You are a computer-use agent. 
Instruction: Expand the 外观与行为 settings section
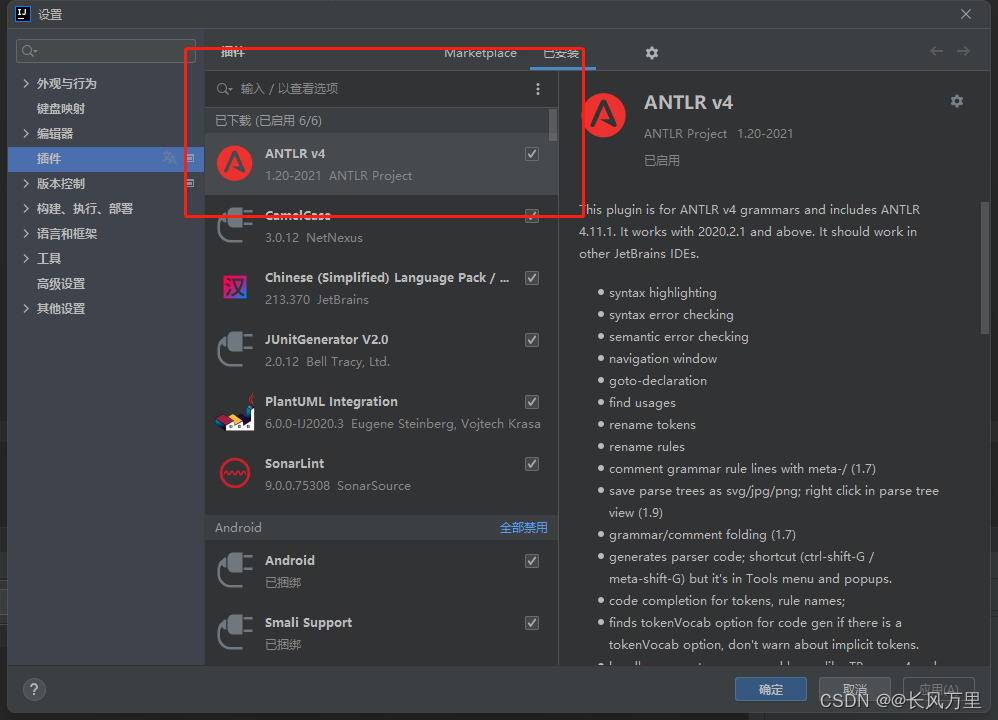(26, 83)
